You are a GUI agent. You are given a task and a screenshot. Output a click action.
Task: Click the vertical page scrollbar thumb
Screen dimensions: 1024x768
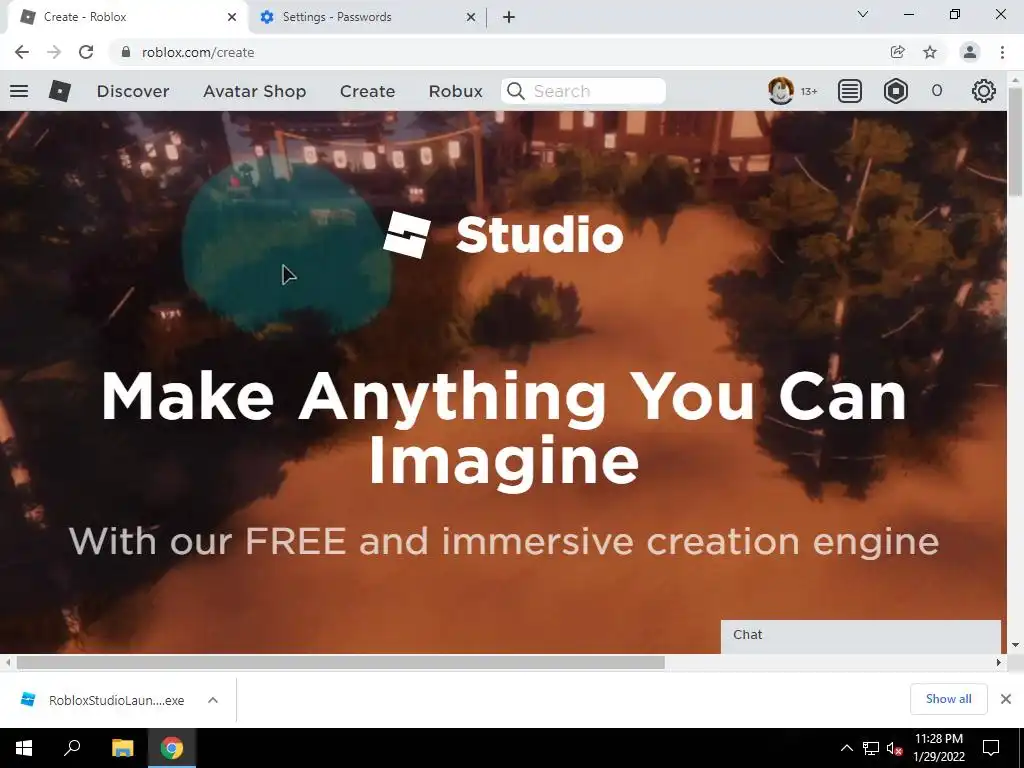1014,142
